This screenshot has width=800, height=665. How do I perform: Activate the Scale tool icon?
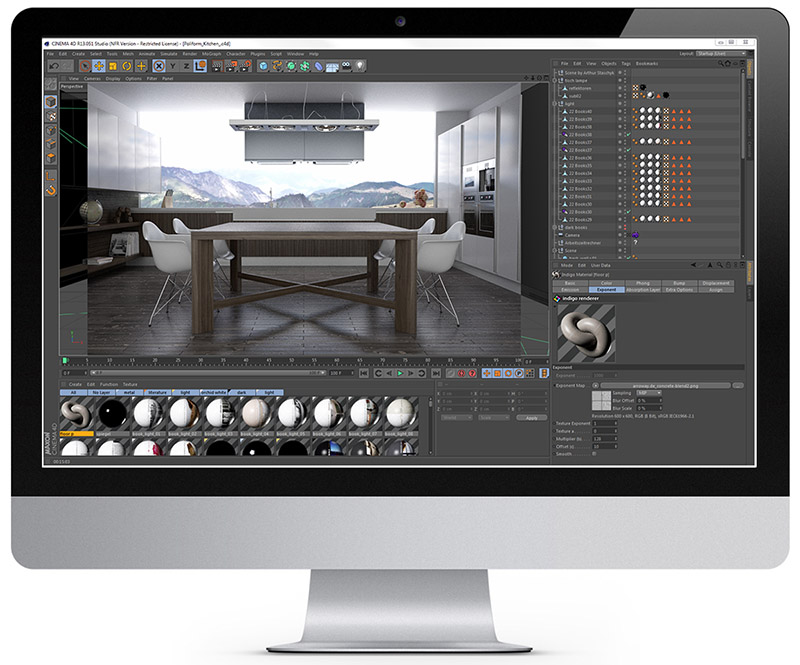pos(113,66)
